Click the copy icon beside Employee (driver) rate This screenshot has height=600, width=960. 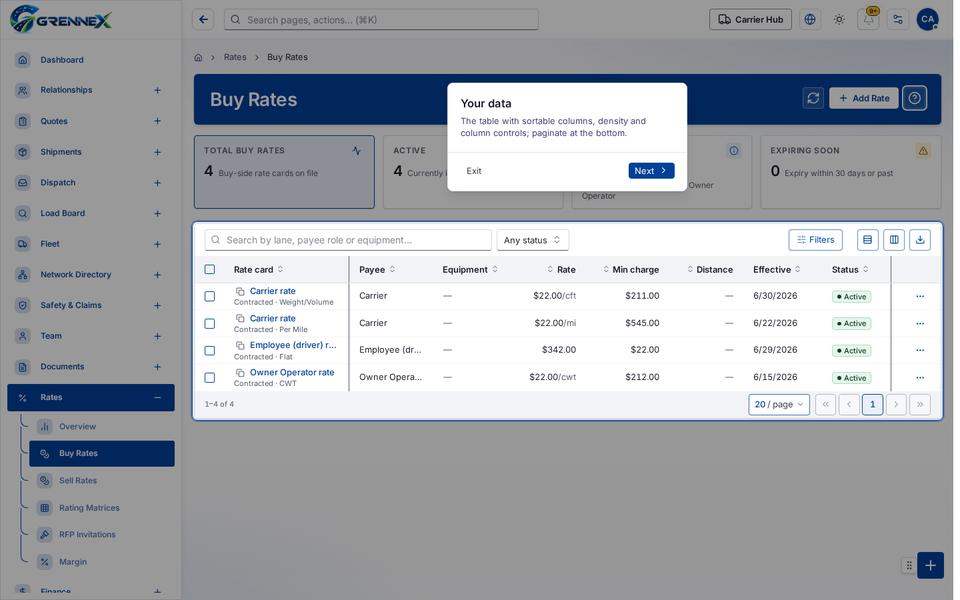(240, 345)
